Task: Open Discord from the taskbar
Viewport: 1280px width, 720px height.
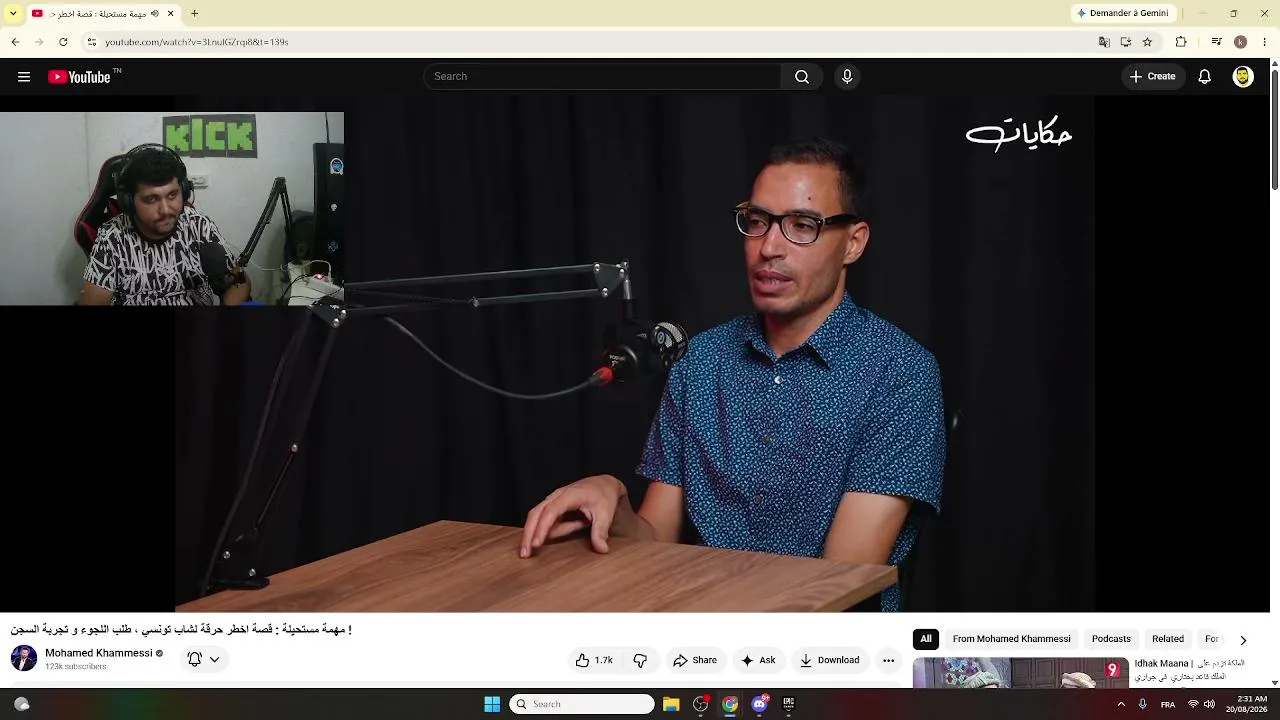Action: (759, 704)
